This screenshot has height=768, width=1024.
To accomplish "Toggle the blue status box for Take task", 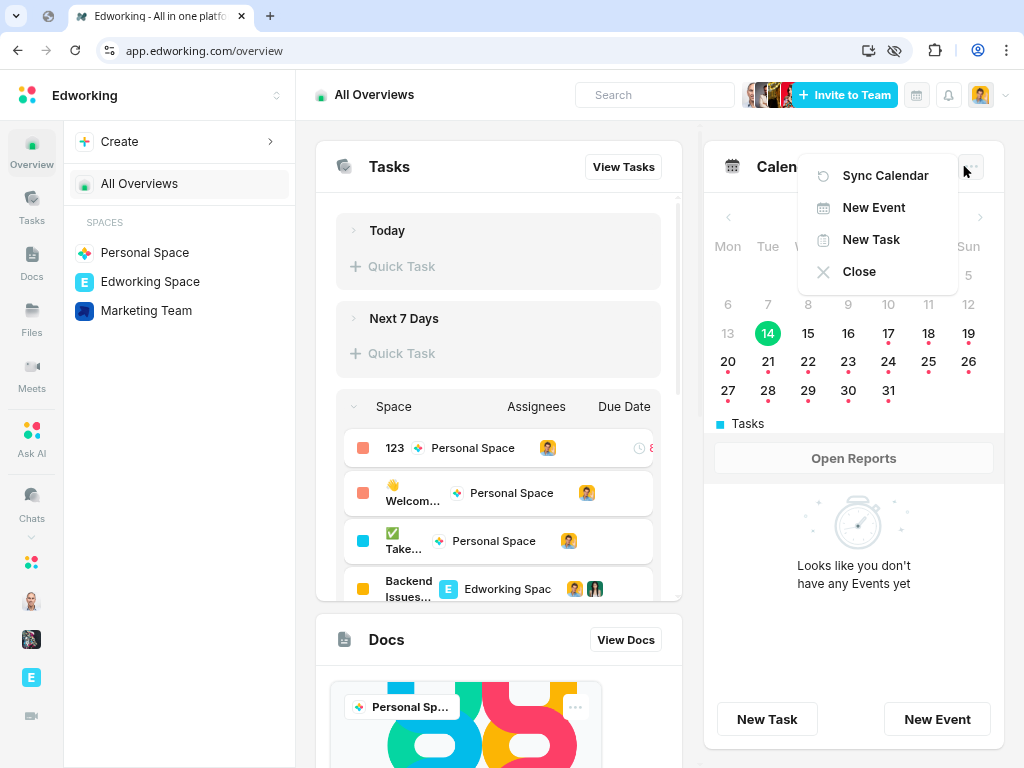I will click(x=363, y=541).
